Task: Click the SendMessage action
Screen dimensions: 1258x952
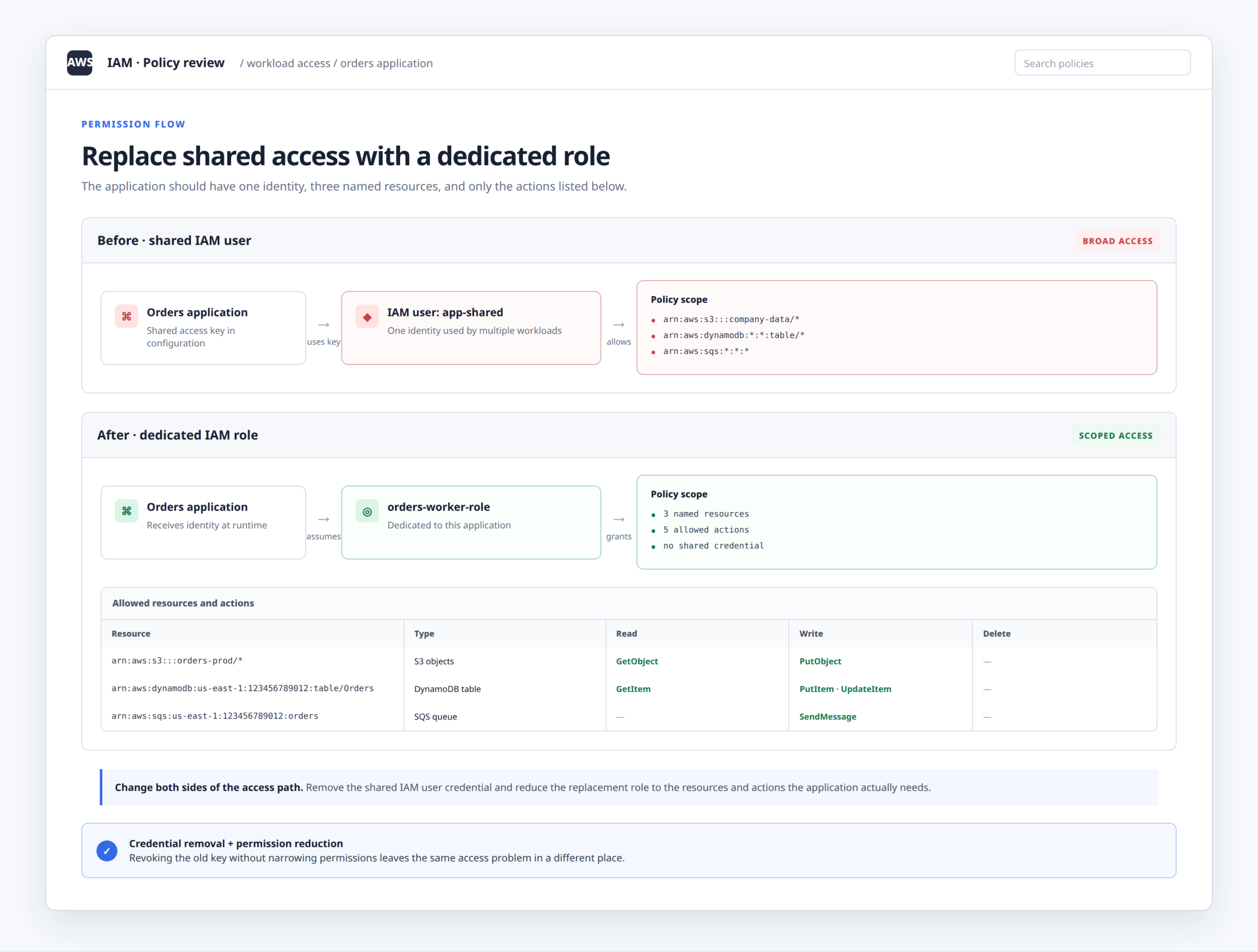Action: coord(828,717)
